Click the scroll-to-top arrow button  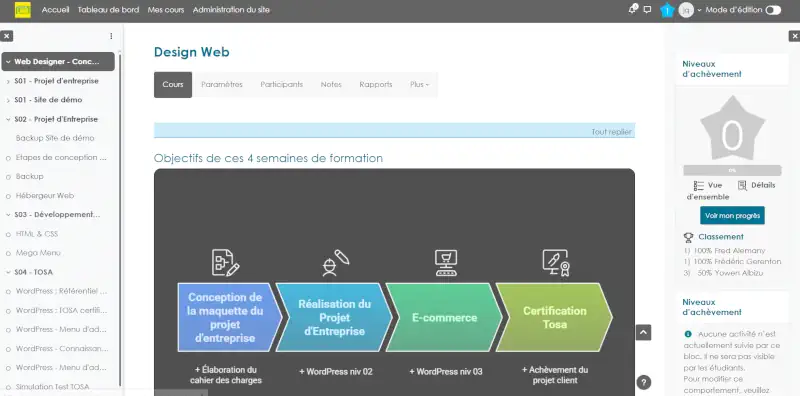pos(643,332)
